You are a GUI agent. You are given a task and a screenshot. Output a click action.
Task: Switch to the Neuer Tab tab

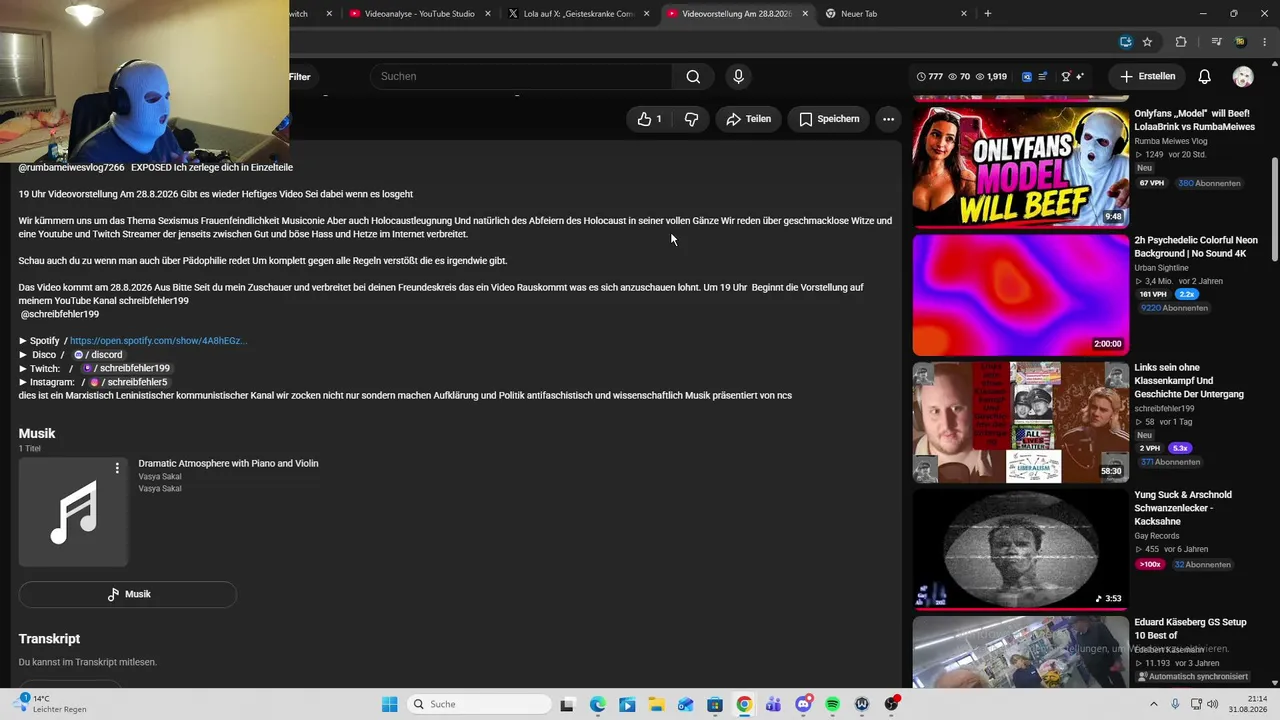[896, 14]
